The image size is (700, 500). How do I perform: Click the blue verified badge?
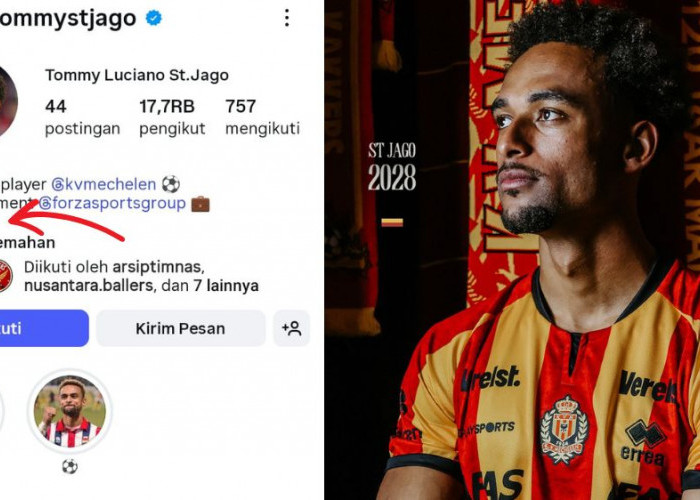154,18
